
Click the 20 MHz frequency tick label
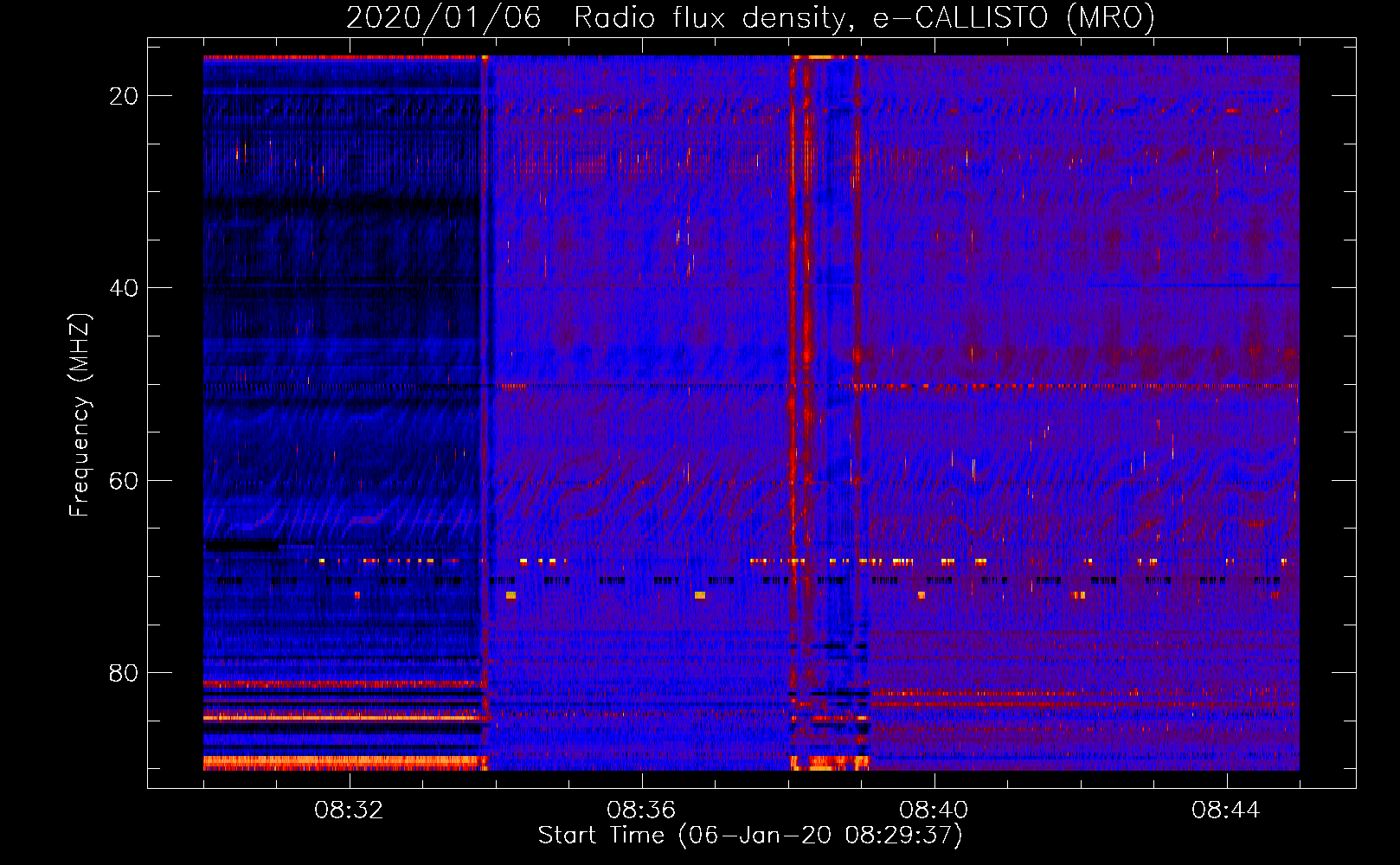point(124,96)
